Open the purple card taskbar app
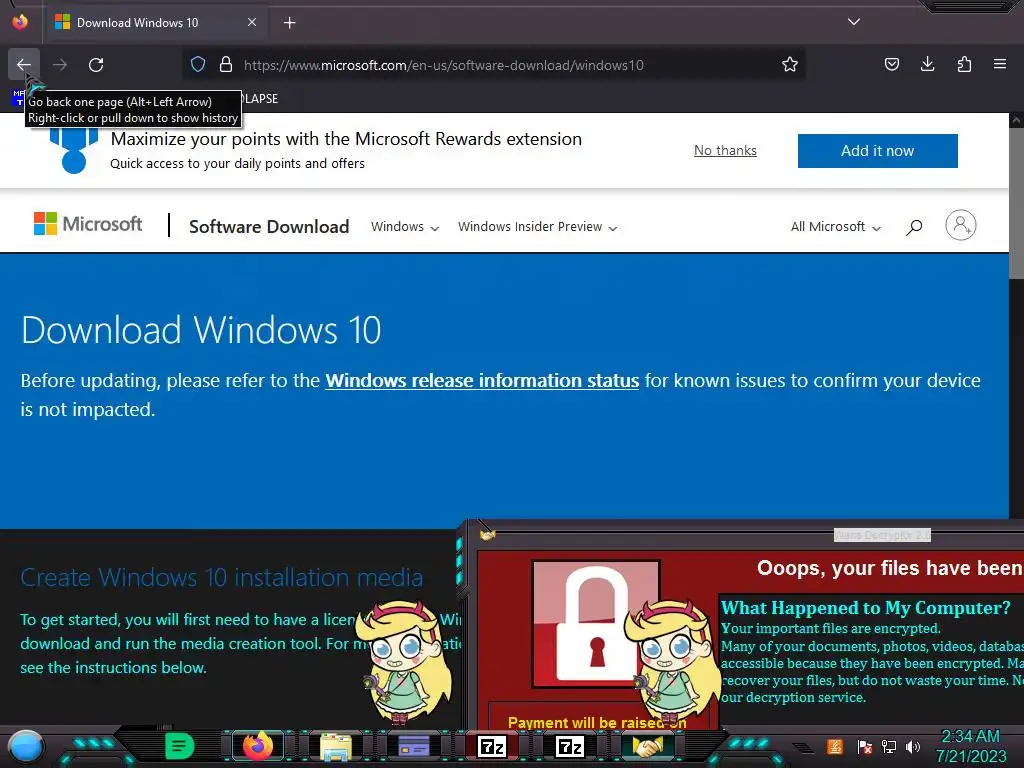Viewport: 1024px width, 768px height. pos(413,746)
